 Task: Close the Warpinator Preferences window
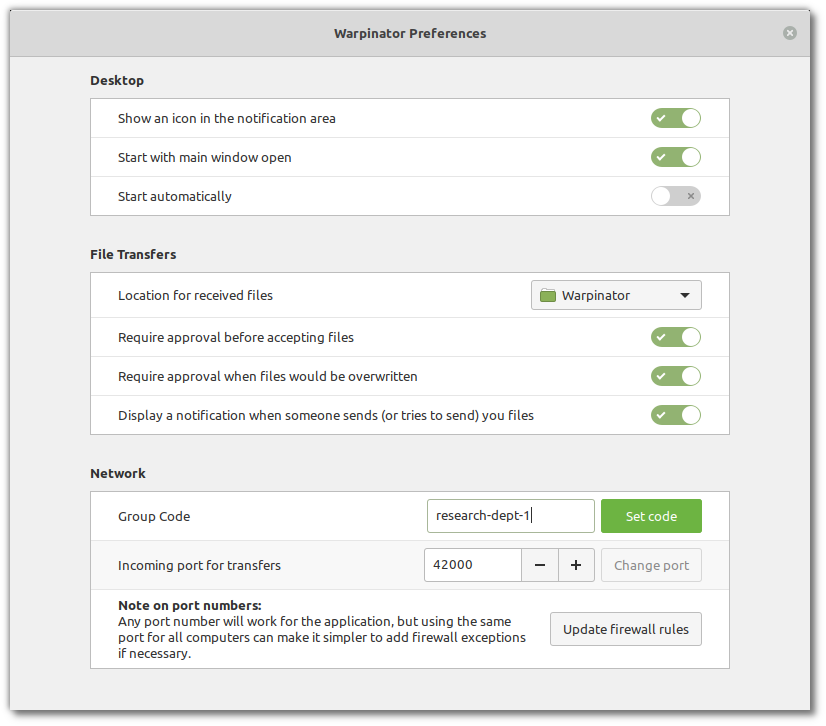pos(790,33)
